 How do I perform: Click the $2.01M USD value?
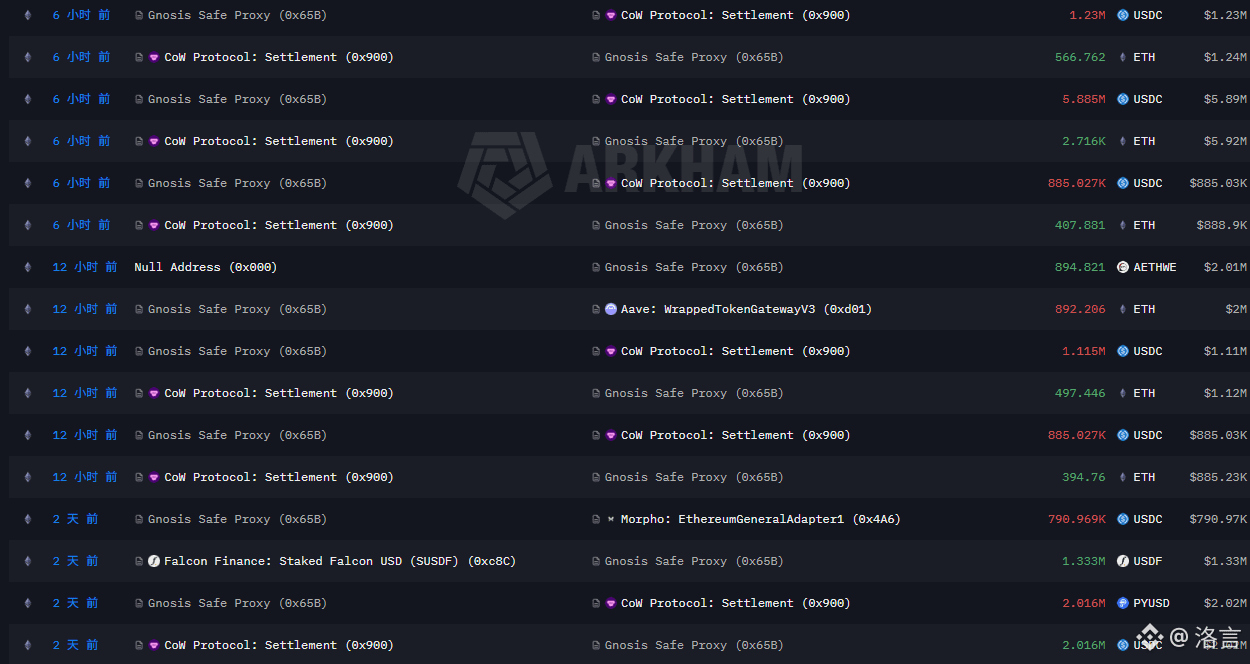1225,267
